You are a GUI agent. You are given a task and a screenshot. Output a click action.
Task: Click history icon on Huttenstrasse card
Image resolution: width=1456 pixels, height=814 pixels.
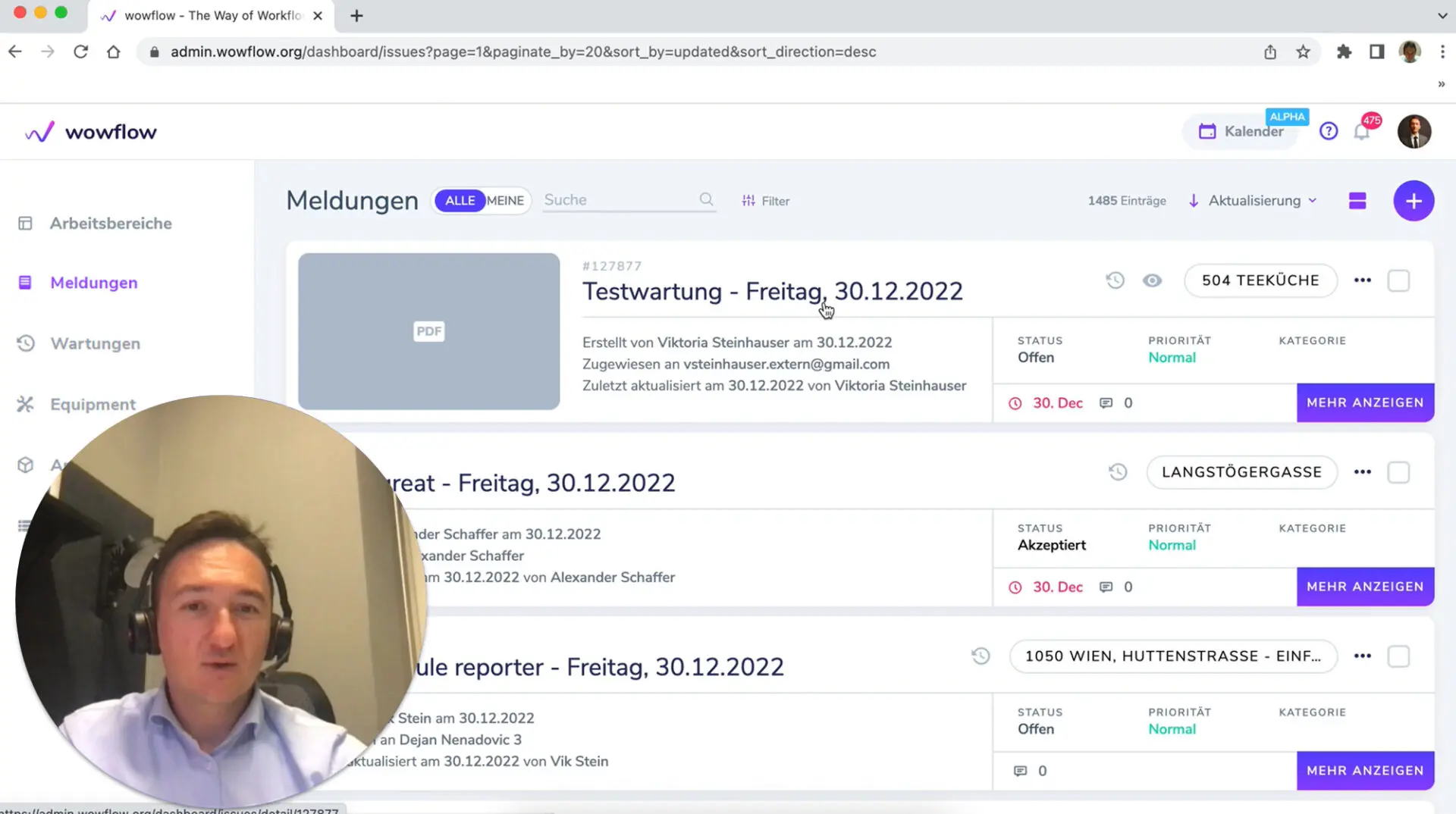[981, 656]
